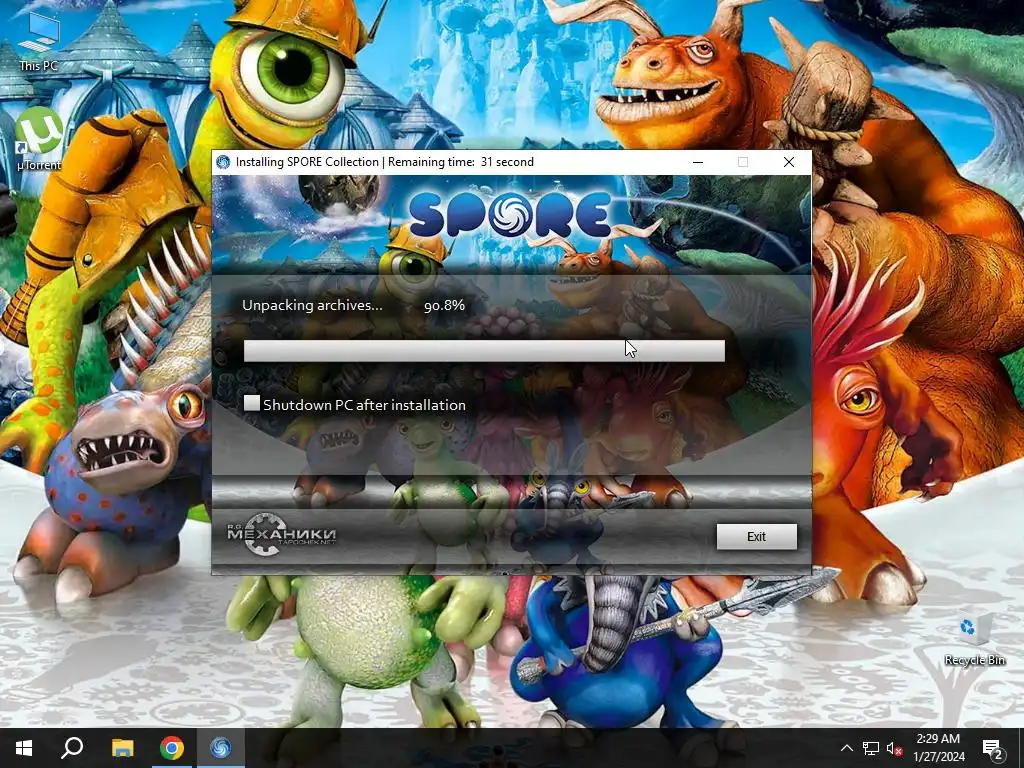Close the SPORE installer window
The image size is (1024, 768).
789,162
